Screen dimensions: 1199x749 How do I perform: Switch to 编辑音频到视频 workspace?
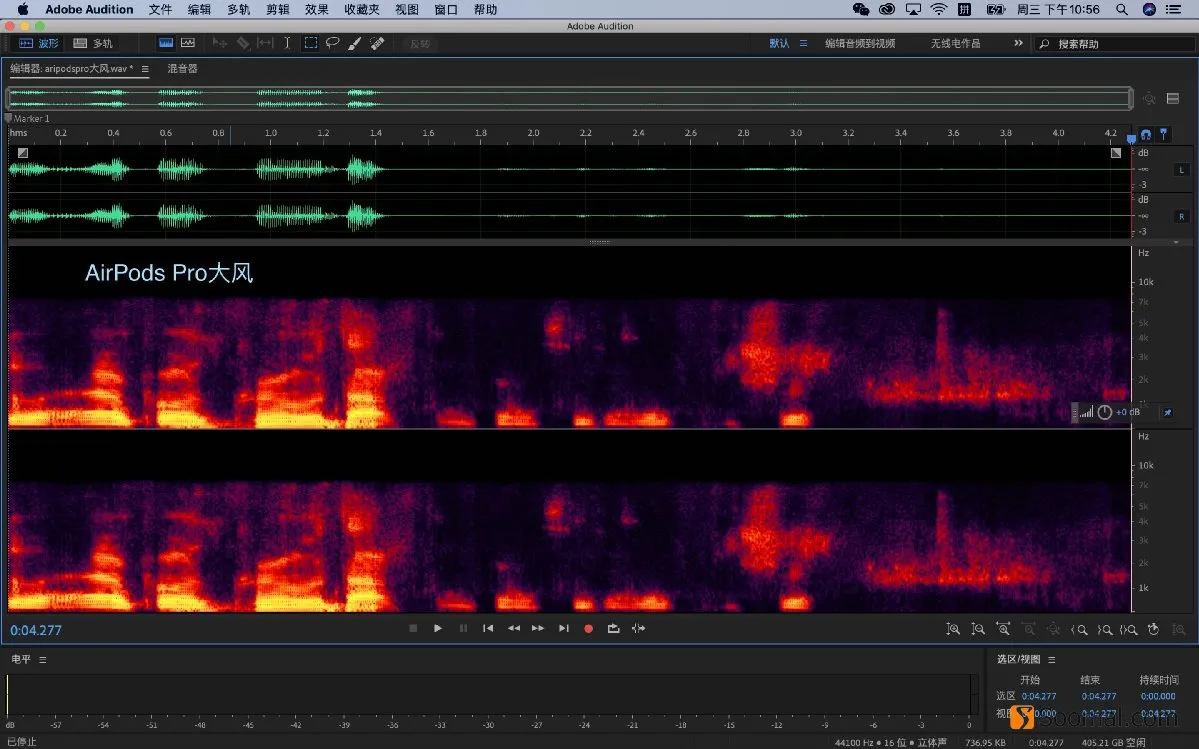pos(859,44)
